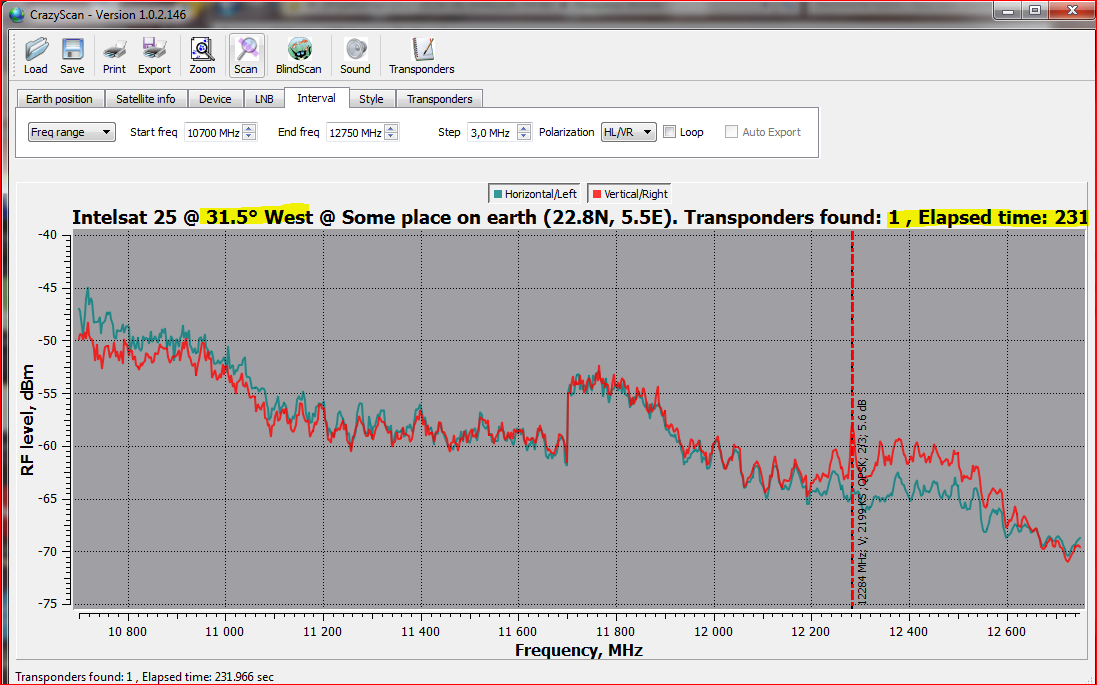Switch to the Earth position tab
This screenshot has height=685, width=1097.
point(59,99)
